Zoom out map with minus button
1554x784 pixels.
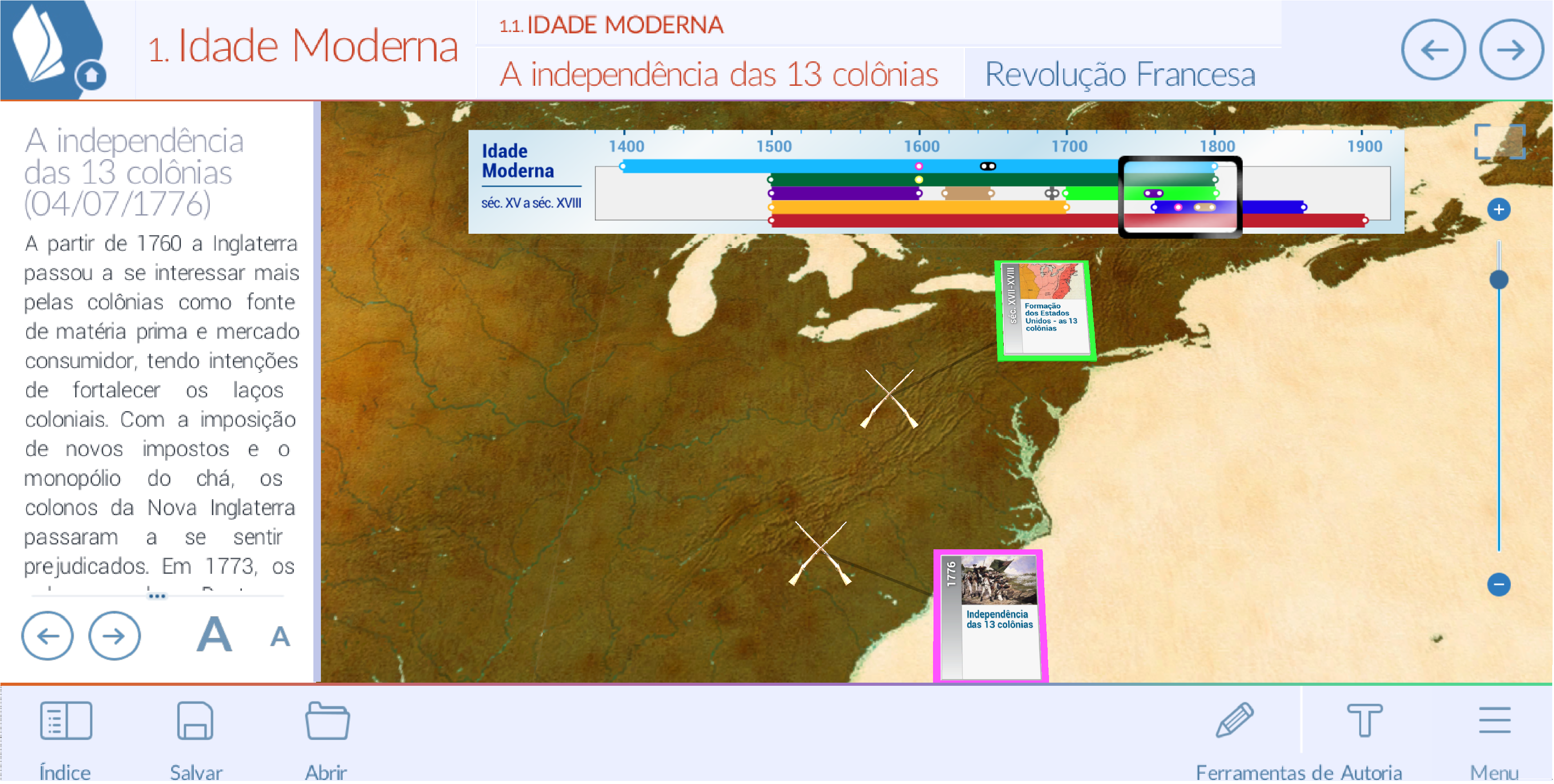click(1498, 585)
